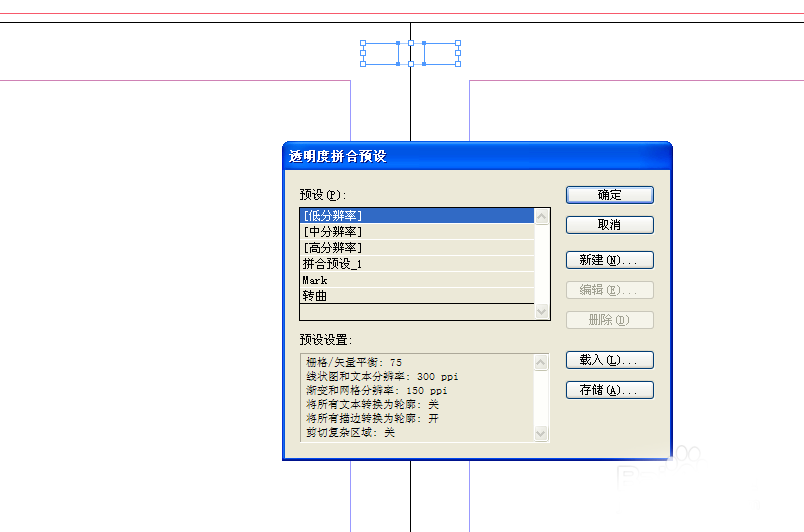Click the 线状图和文本分辨率: 300 ppi line
This screenshot has height=532, width=804.
(x=383, y=376)
